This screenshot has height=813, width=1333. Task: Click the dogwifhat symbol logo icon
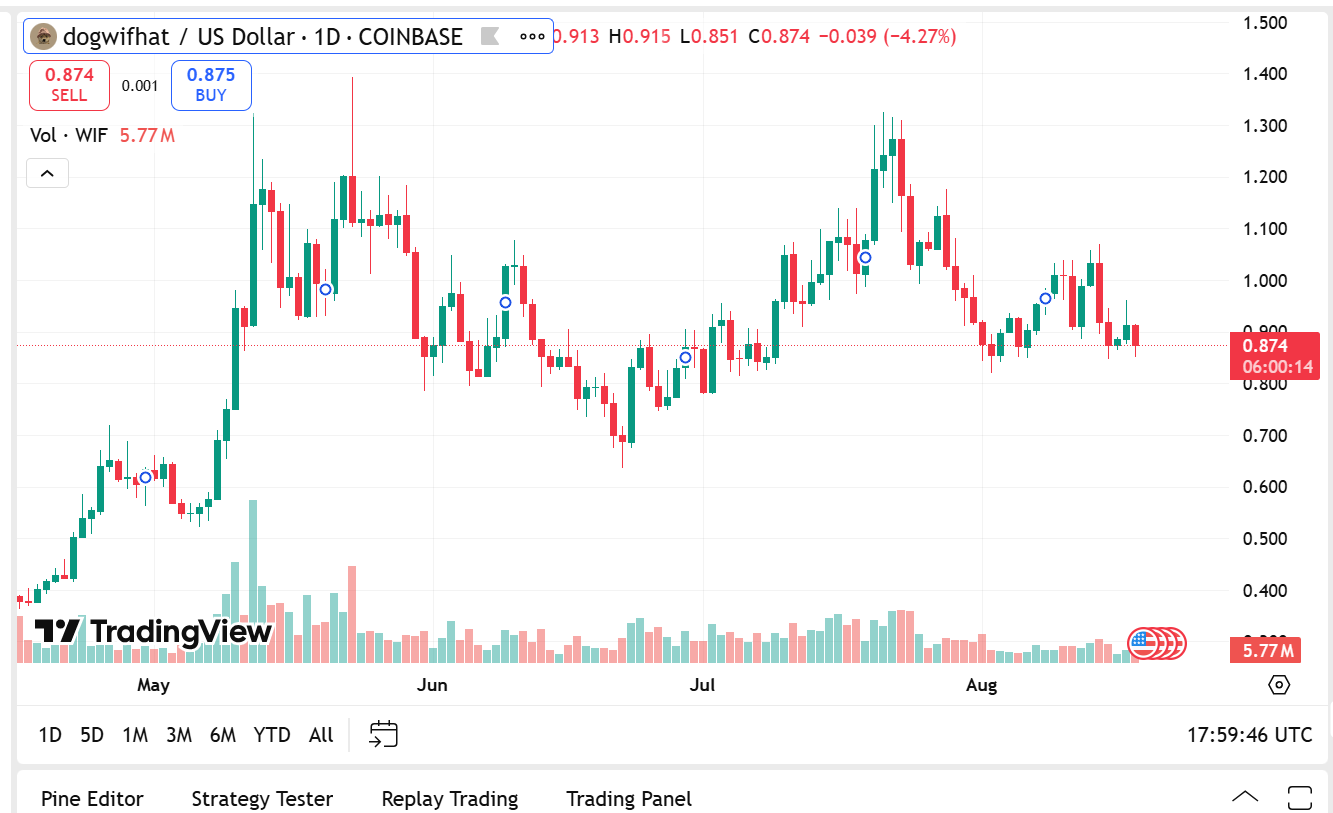(x=43, y=37)
